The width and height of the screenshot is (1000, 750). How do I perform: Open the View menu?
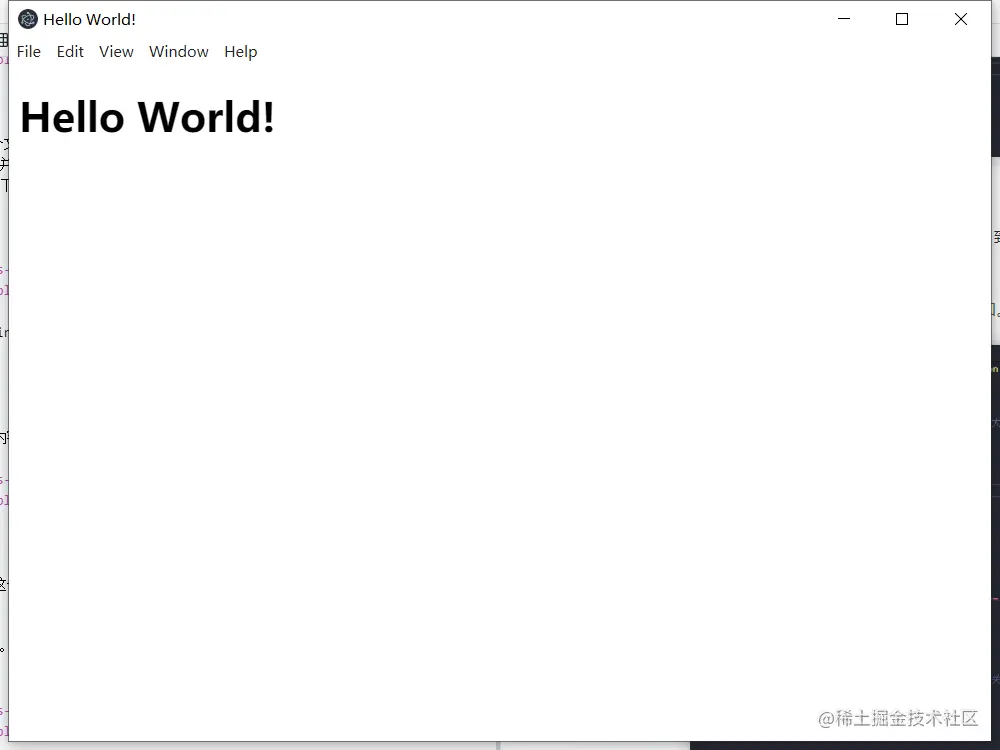pyautogui.click(x=116, y=51)
